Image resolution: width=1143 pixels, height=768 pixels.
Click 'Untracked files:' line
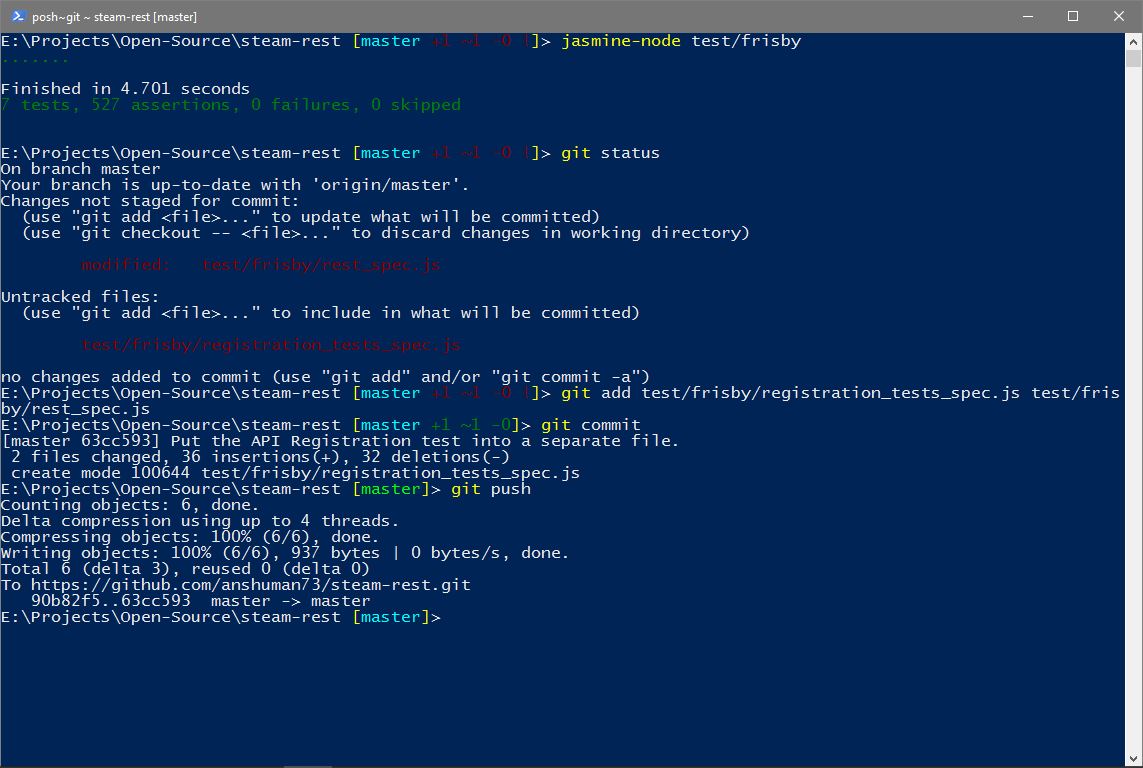point(80,297)
